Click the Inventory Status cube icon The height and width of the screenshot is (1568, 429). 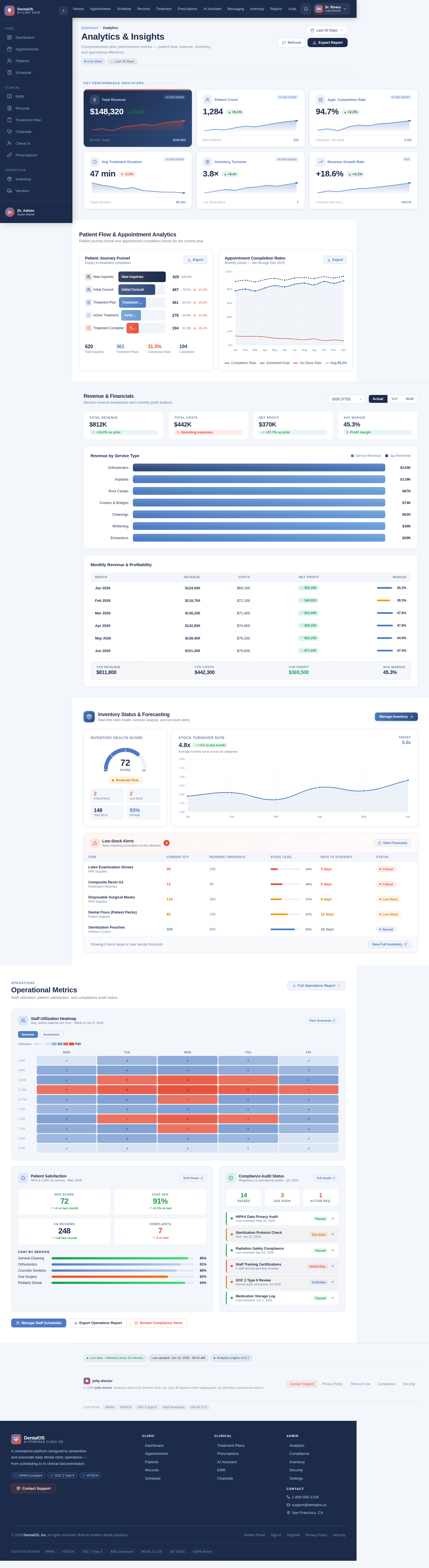coord(89,716)
